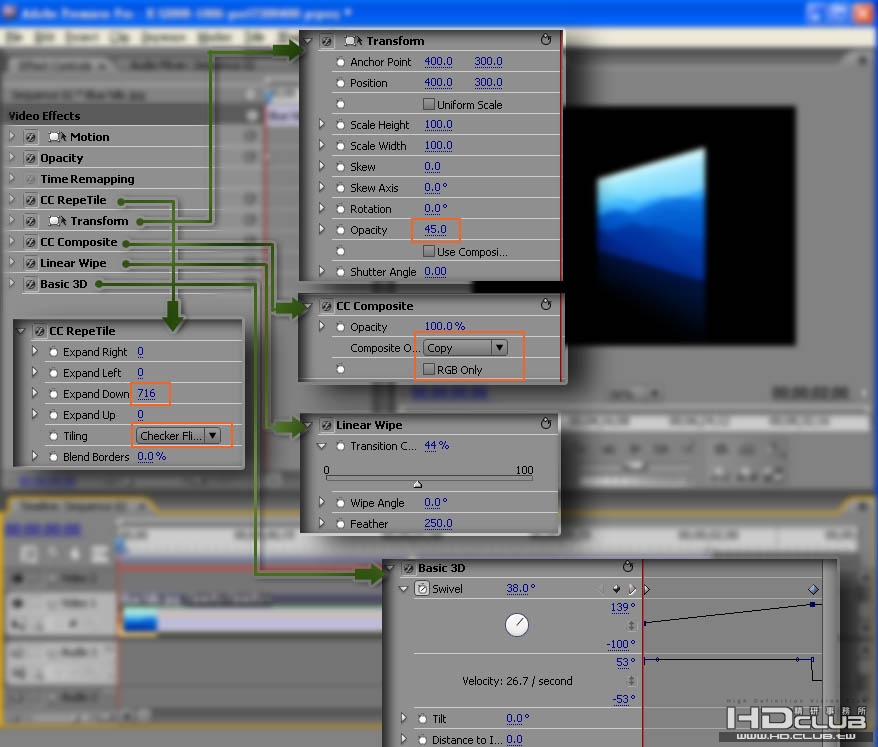Select CC RepeTile in Video Effects list

[x=73, y=200]
